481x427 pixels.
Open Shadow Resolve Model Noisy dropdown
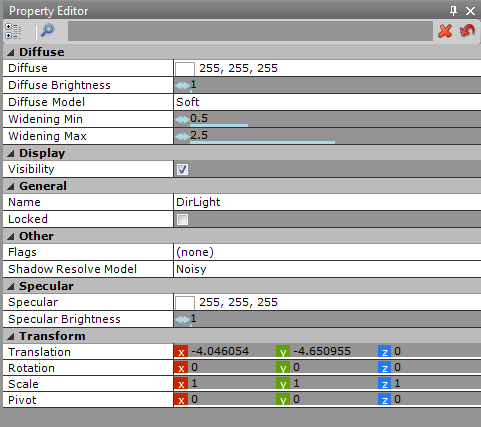(327, 269)
